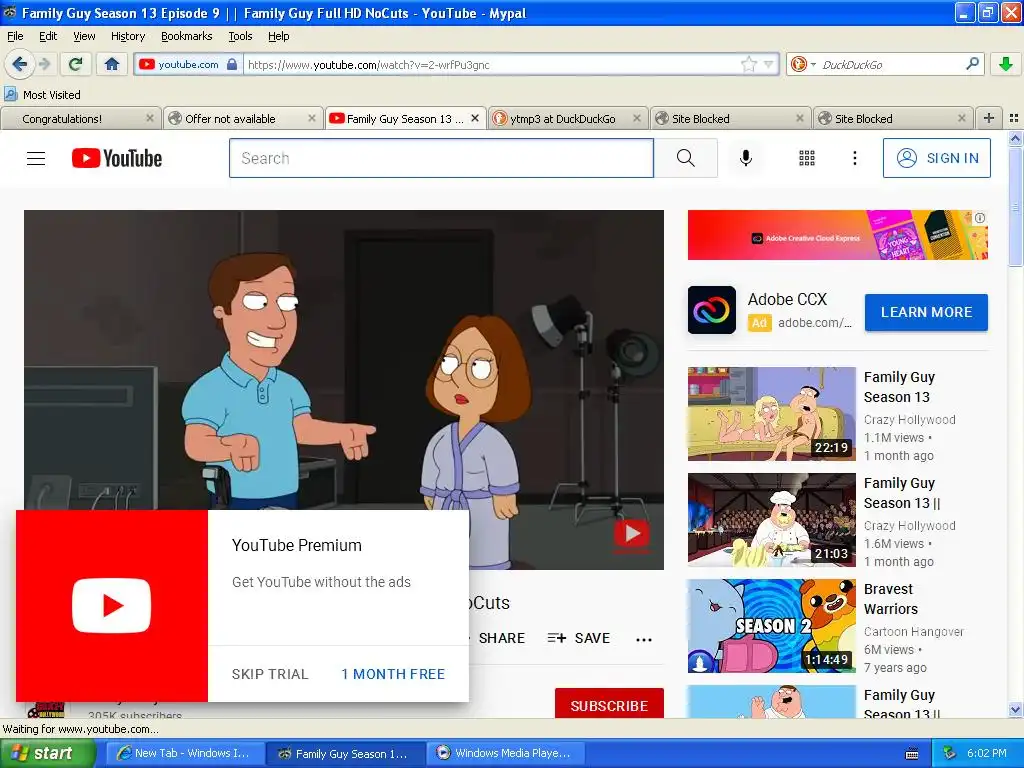Click the SHARE button below the video

click(x=501, y=638)
